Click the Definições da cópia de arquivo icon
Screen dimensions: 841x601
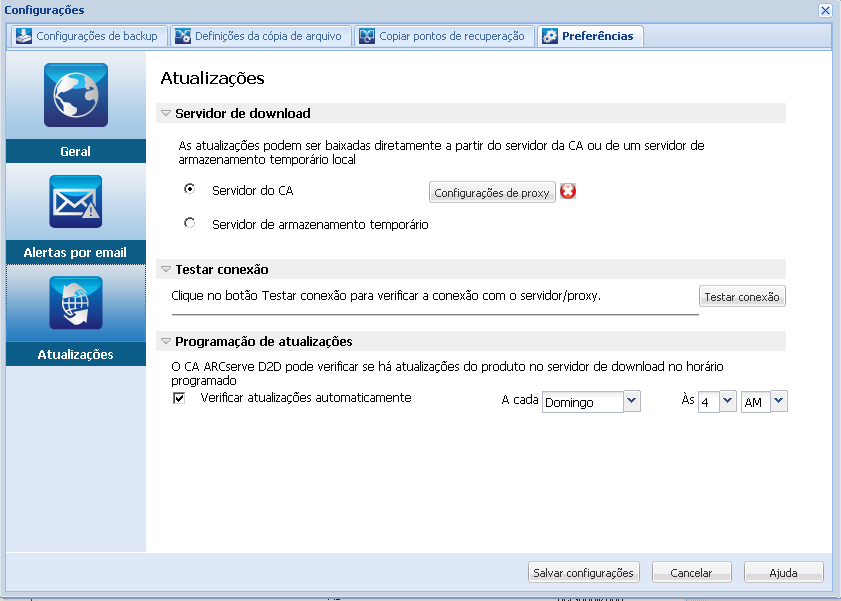click(x=183, y=36)
